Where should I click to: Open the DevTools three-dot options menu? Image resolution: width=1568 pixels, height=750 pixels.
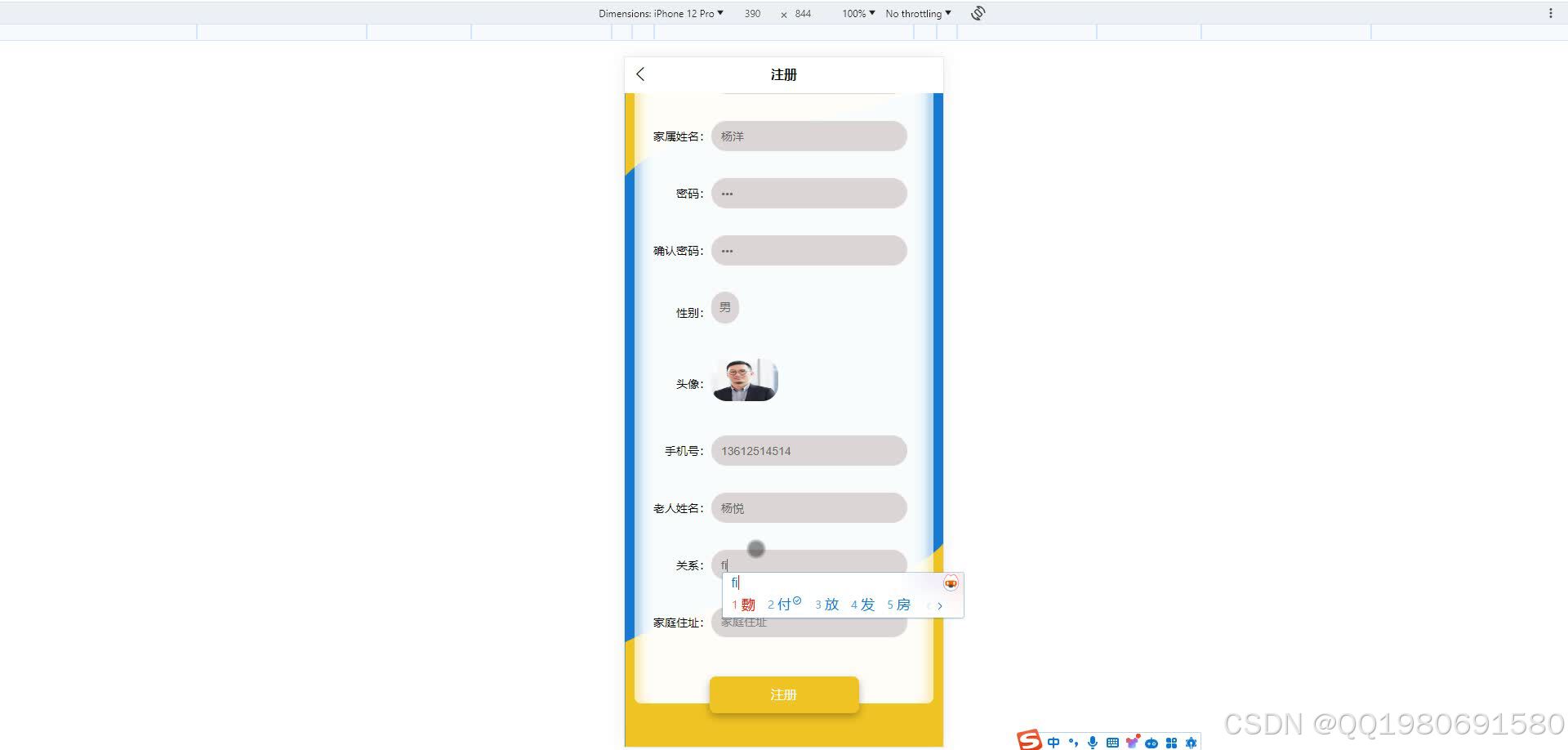tap(1551, 13)
